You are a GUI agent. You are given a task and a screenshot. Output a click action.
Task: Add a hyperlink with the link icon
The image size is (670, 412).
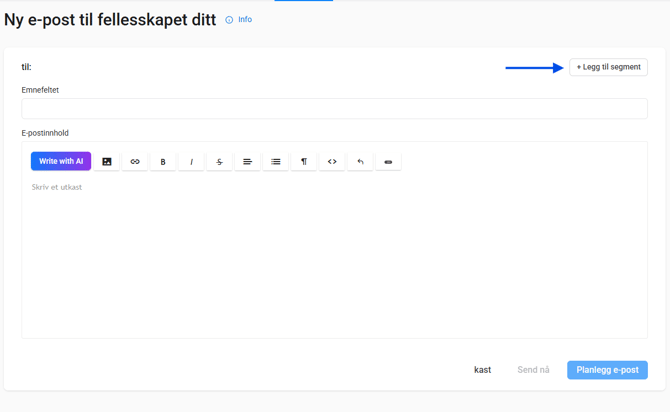pos(135,161)
